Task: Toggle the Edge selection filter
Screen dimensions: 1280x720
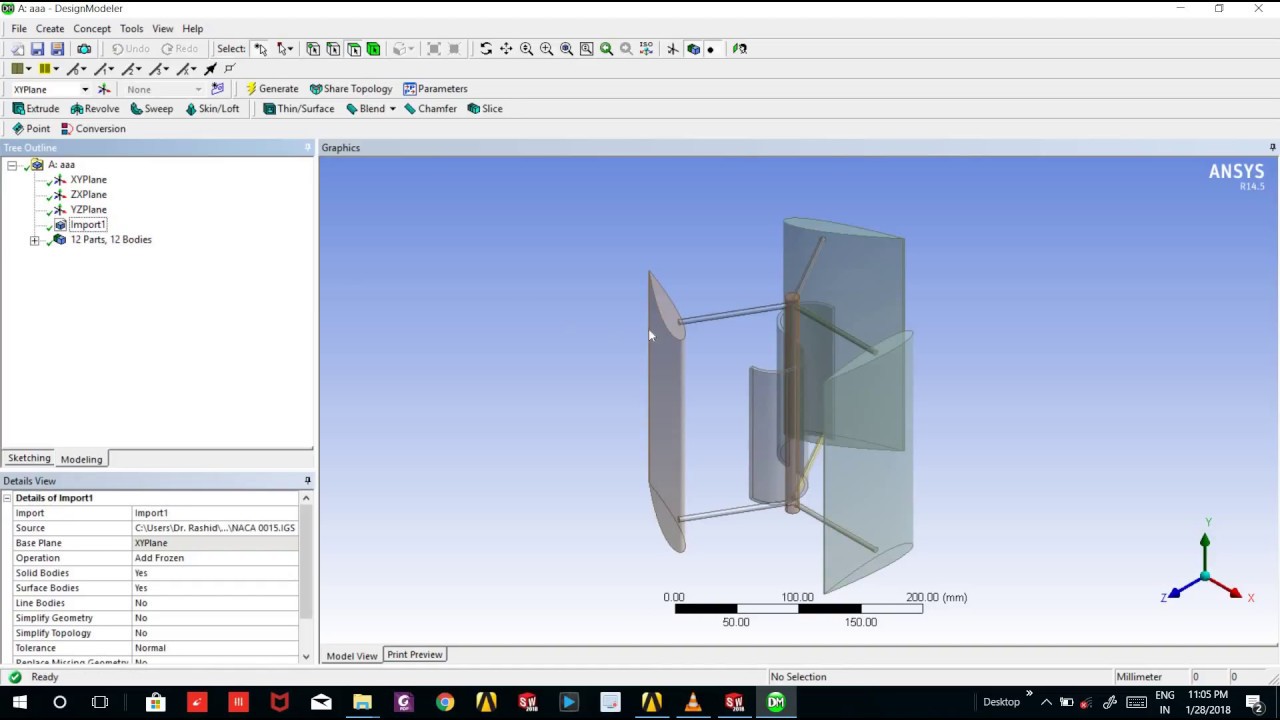Action: (x=333, y=48)
